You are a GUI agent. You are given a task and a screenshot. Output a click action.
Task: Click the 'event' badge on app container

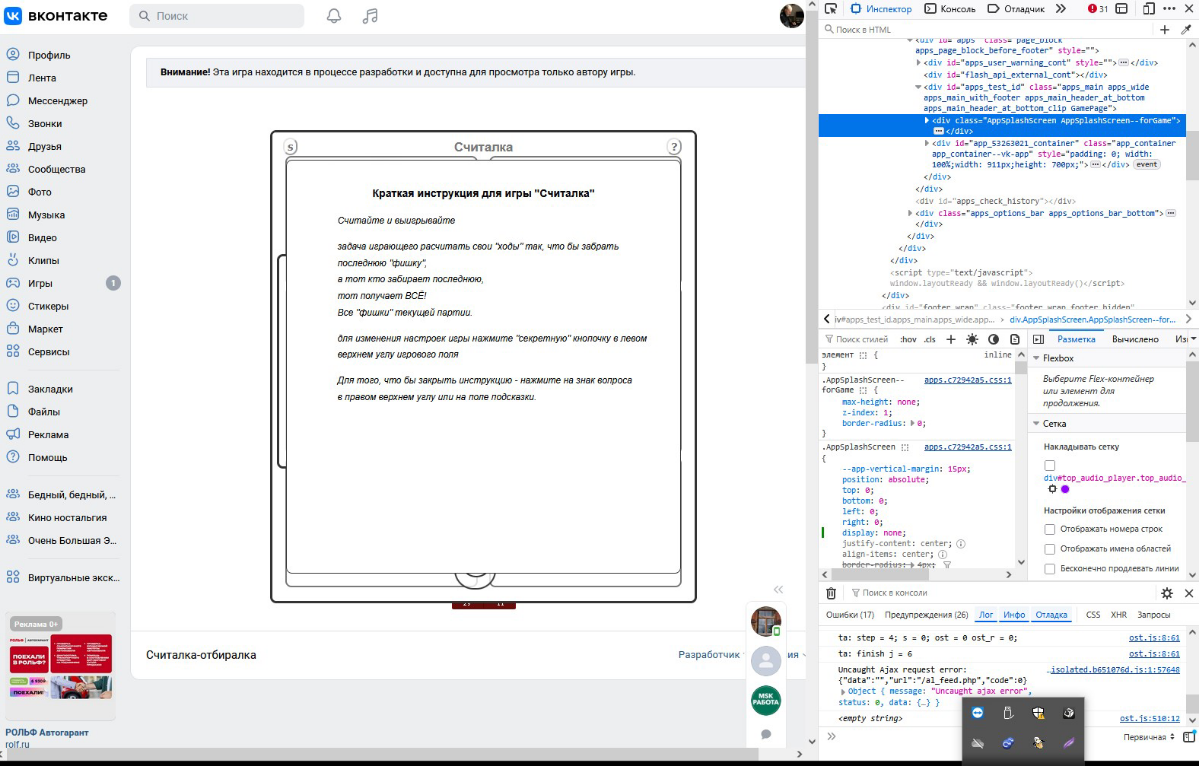tap(1146, 164)
